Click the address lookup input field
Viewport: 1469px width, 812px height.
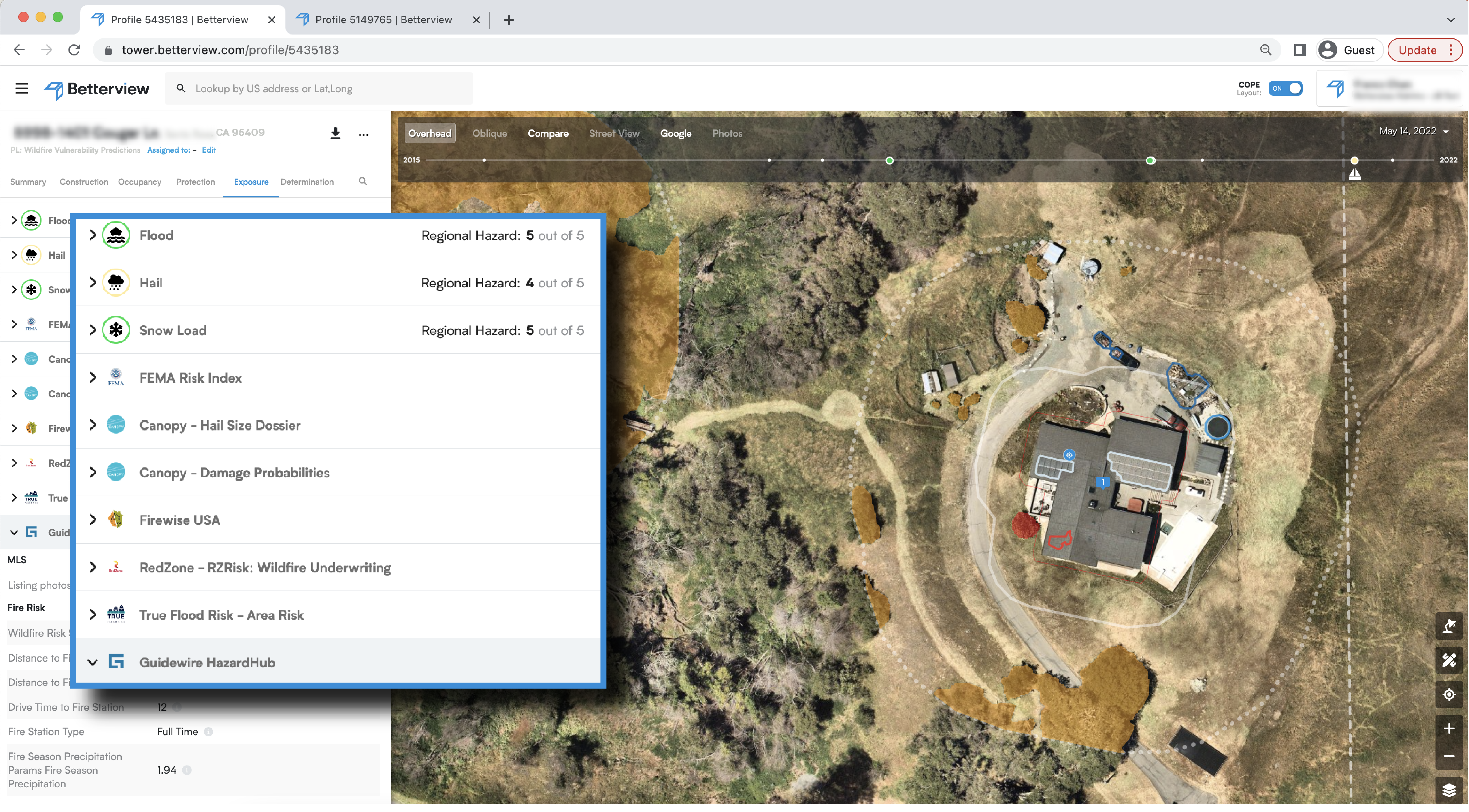(320, 88)
